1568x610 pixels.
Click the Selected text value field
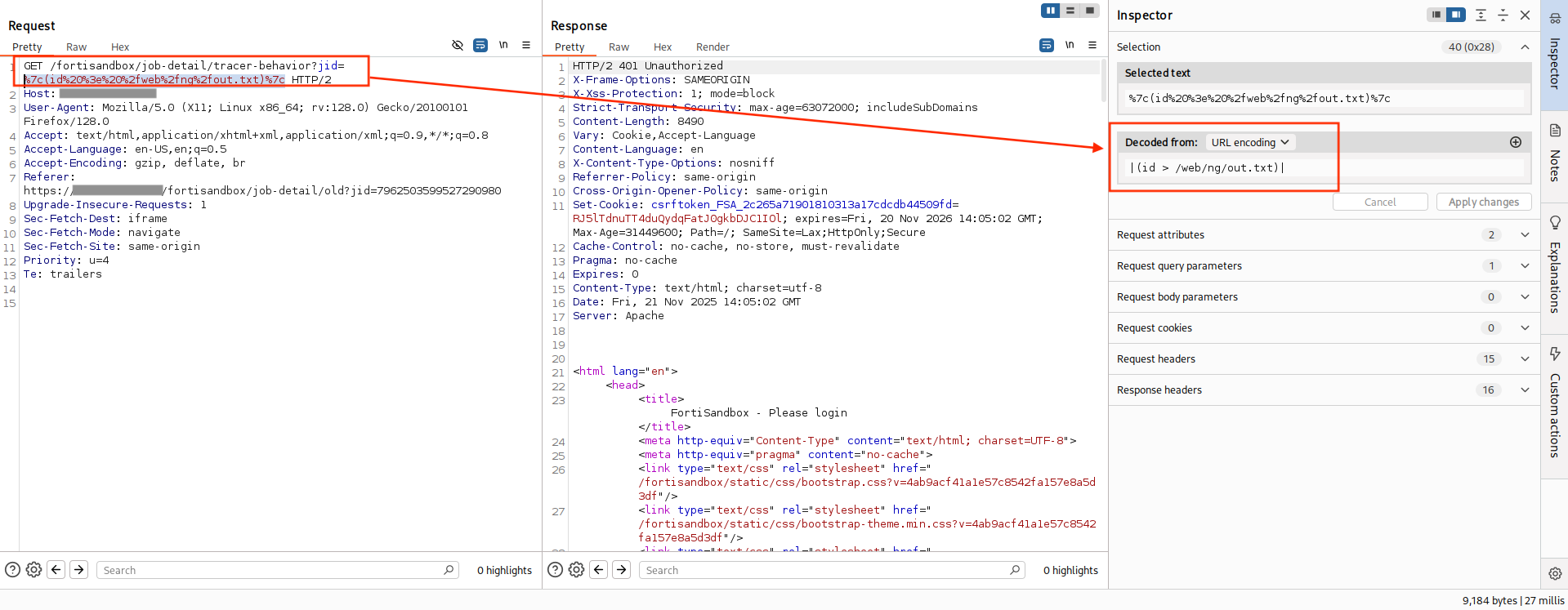(1323, 98)
